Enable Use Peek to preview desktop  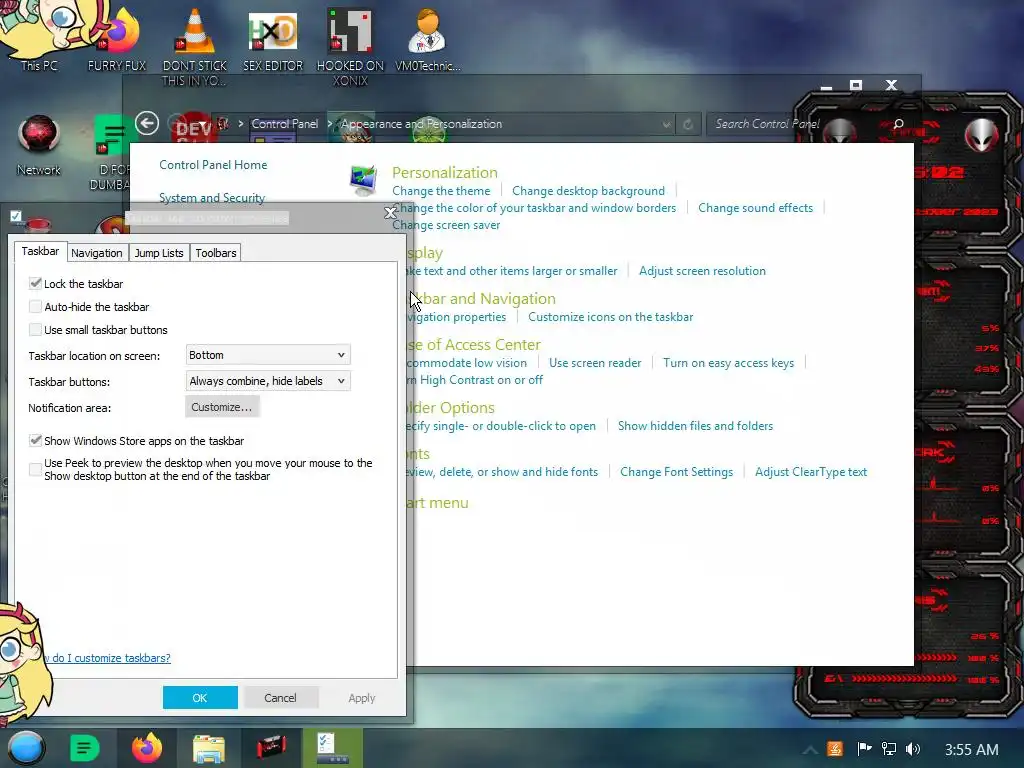pyautogui.click(x=35, y=469)
